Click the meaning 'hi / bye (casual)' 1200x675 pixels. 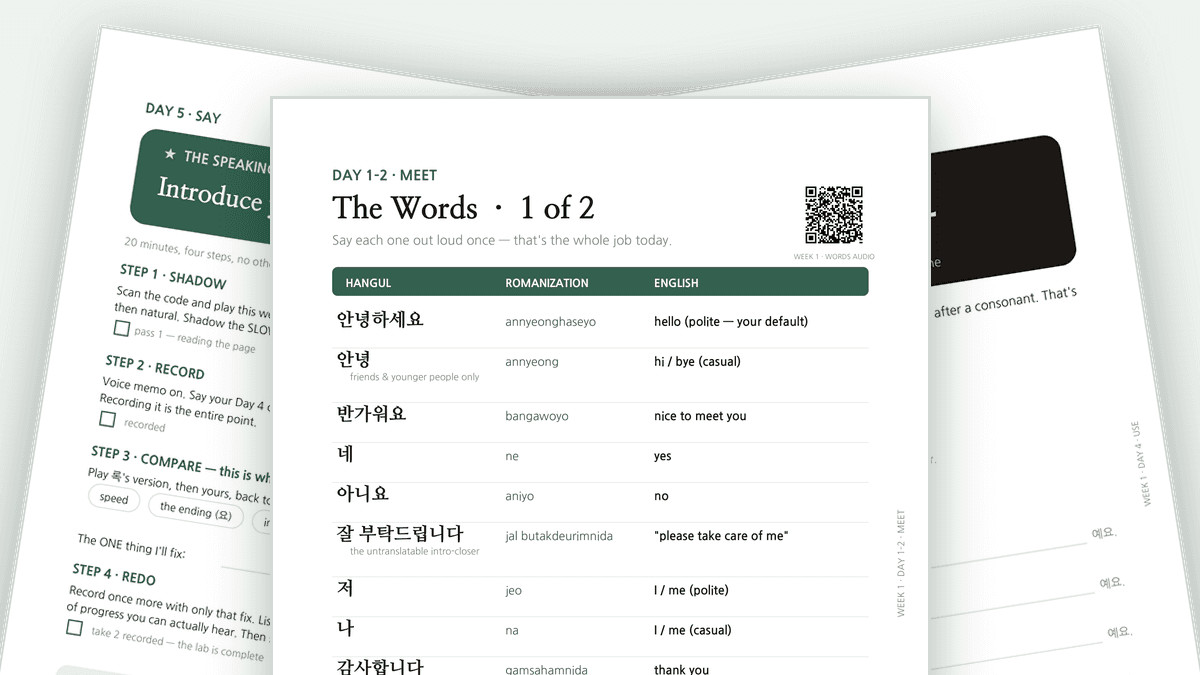pos(697,362)
